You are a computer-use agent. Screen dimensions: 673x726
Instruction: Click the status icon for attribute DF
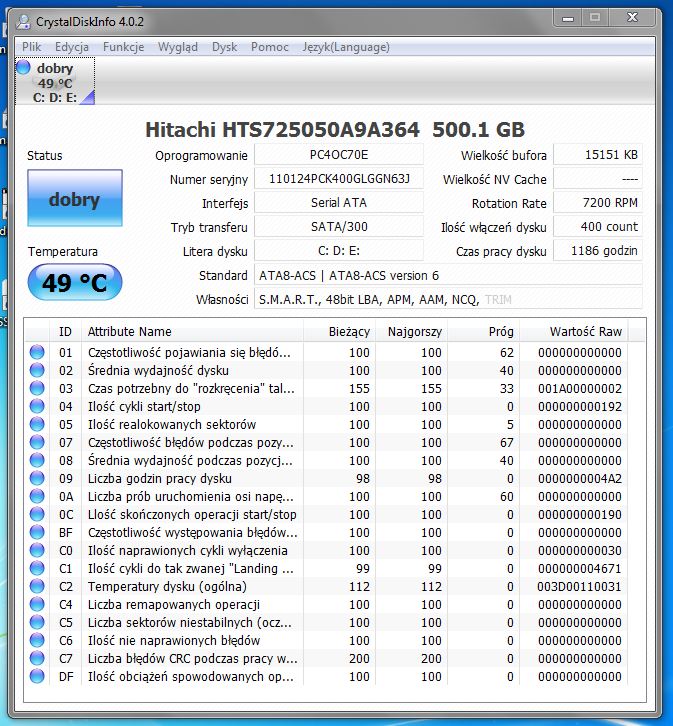click(37, 676)
